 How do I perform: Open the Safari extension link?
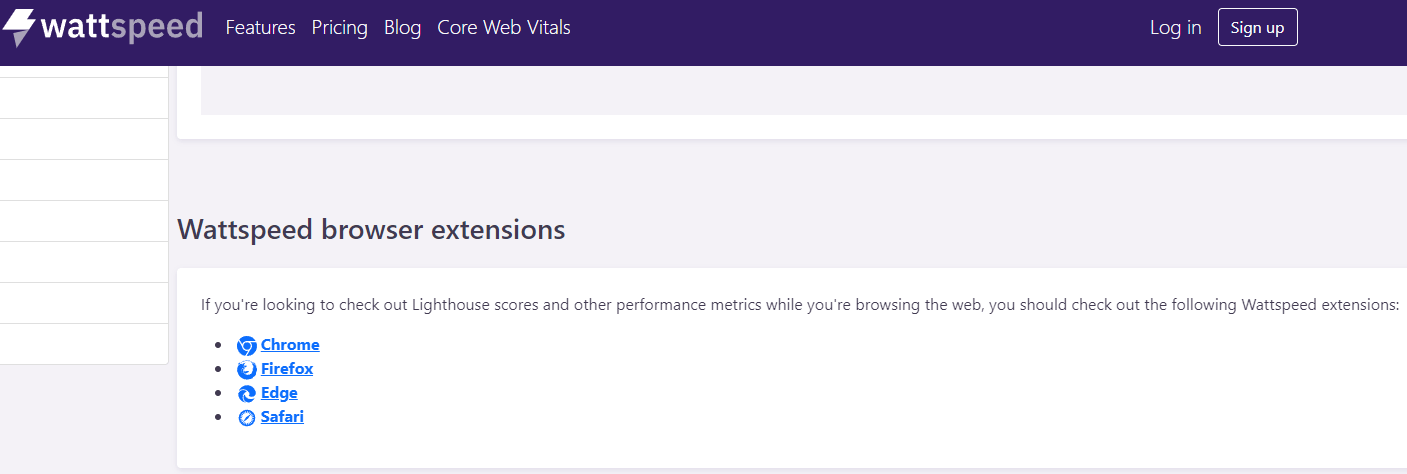click(x=282, y=417)
